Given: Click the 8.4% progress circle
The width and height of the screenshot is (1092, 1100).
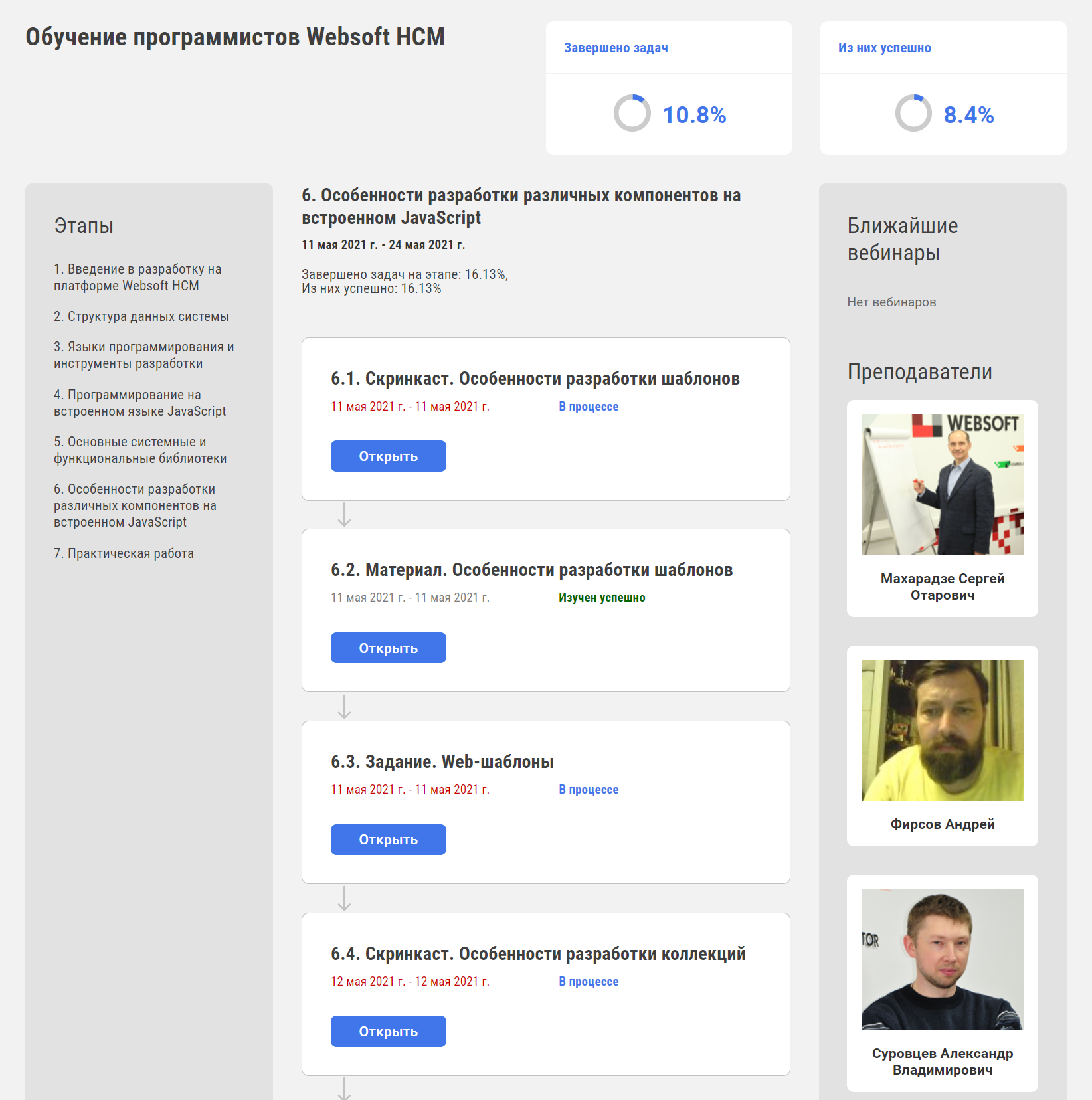Looking at the screenshot, I should point(914,113).
